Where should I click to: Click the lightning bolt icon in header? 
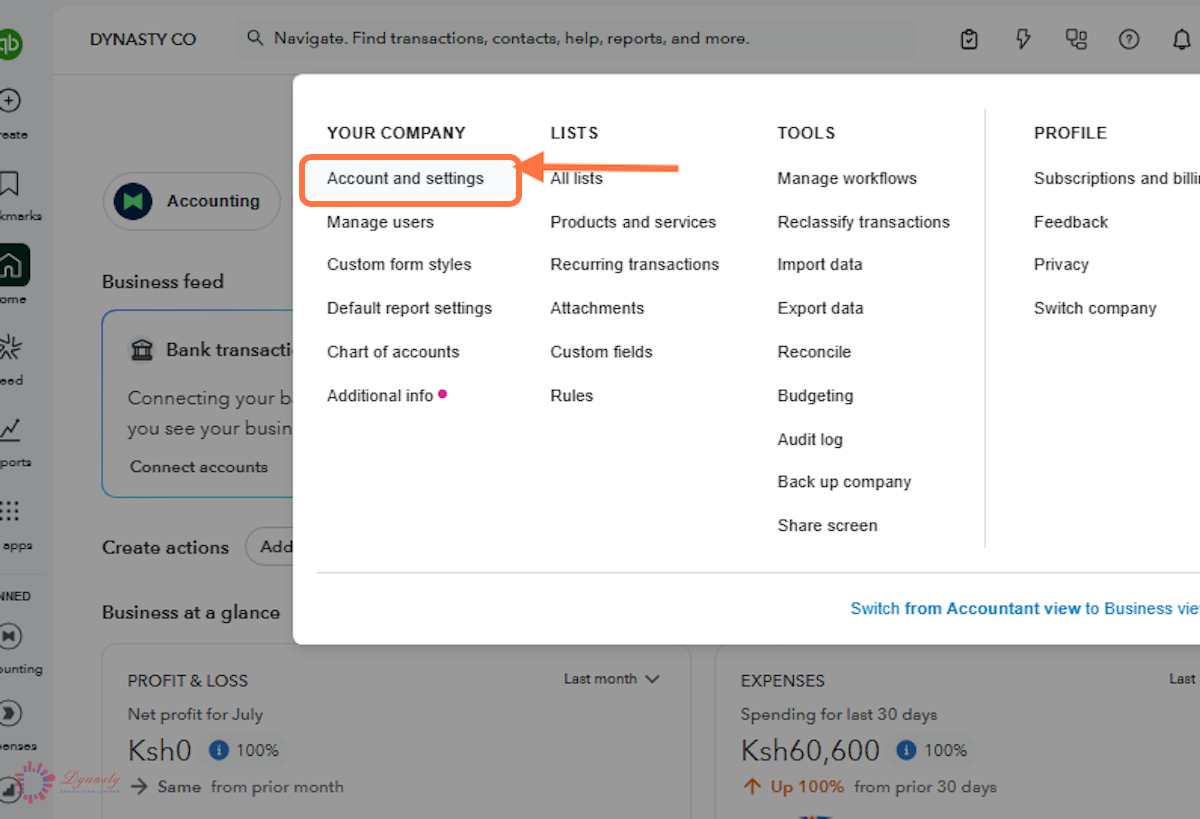point(1023,39)
